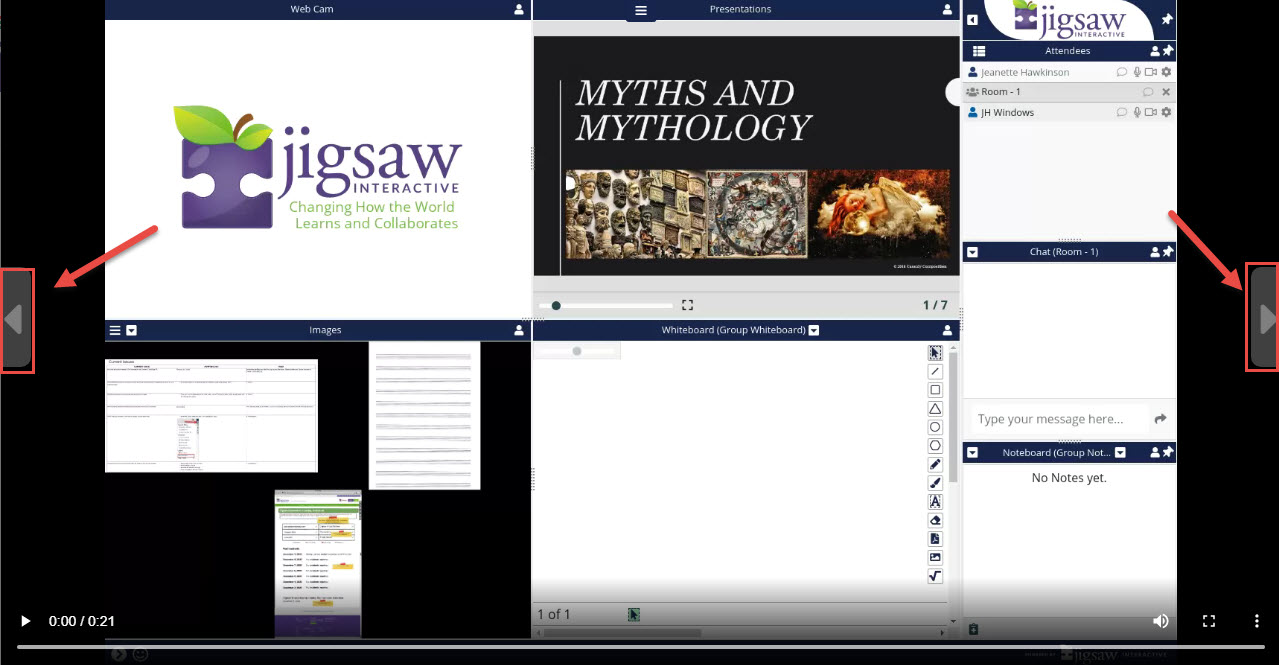
Task: Select the line drawing tool on whiteboard
Action: pos(935,371)
